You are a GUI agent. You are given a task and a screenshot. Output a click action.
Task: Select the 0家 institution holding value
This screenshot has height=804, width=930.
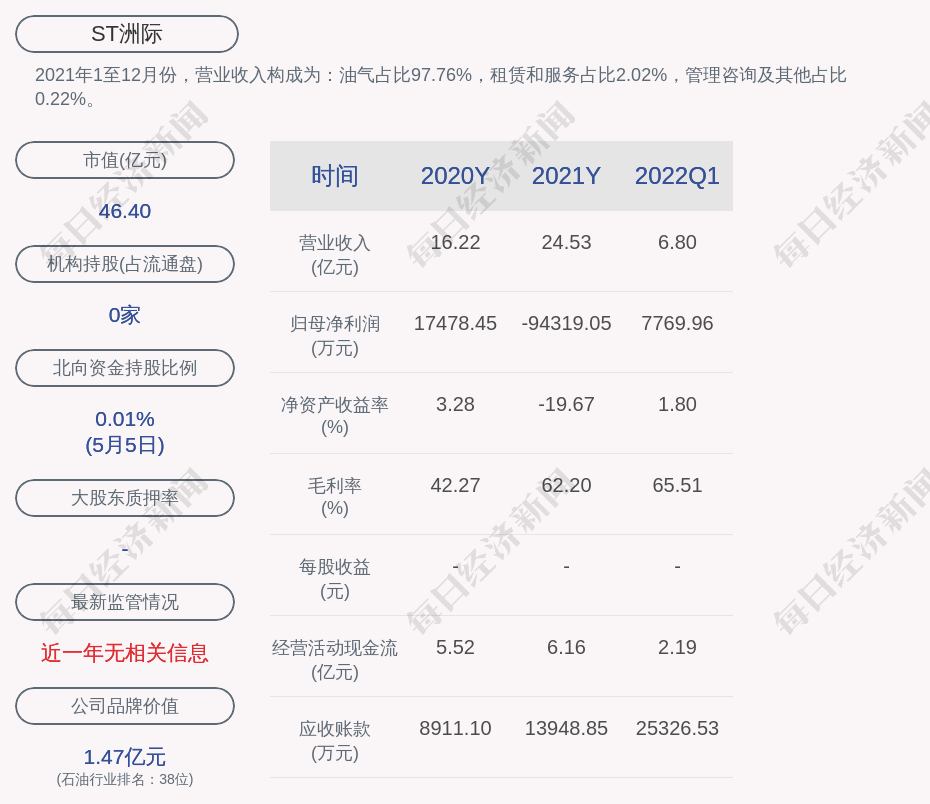125,315
